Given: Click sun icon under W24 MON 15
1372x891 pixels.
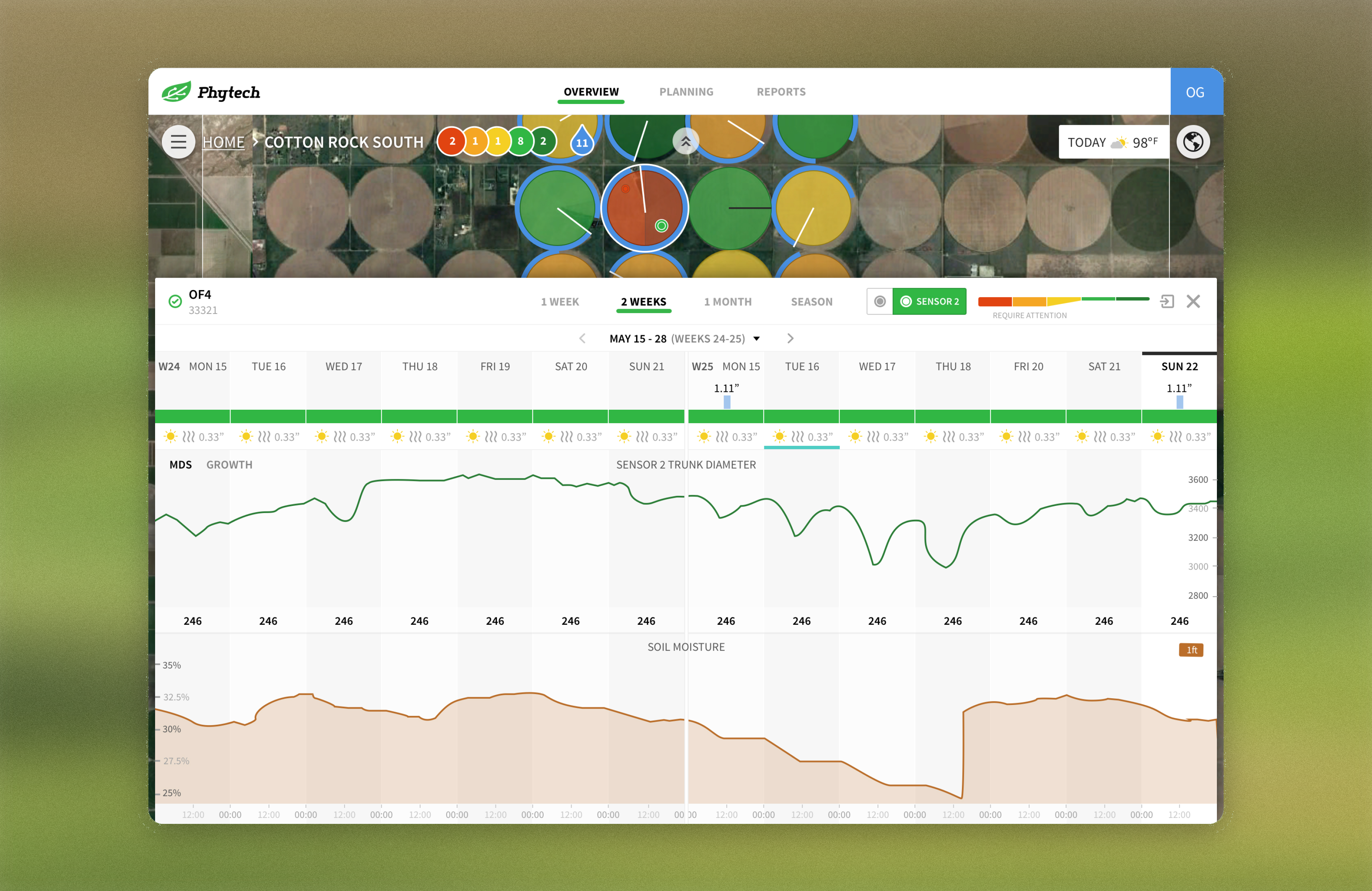Looking at the screenshot, I should pos(171,436).
